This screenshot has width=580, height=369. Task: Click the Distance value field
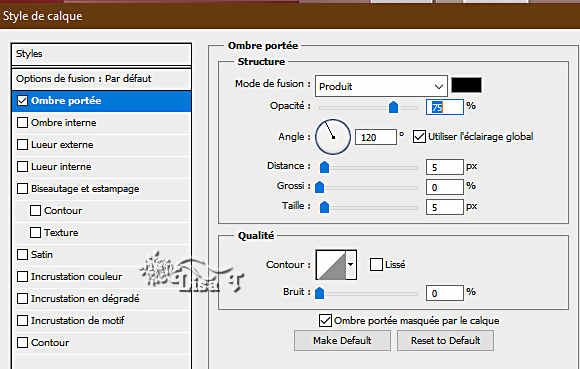click(x=445, y=167)
